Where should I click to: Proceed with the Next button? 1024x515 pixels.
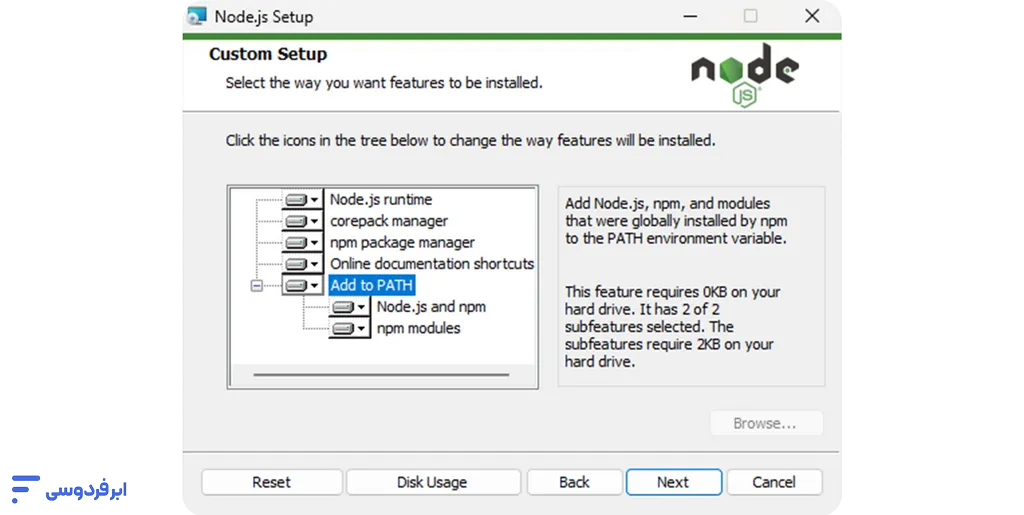coord(673,482)
